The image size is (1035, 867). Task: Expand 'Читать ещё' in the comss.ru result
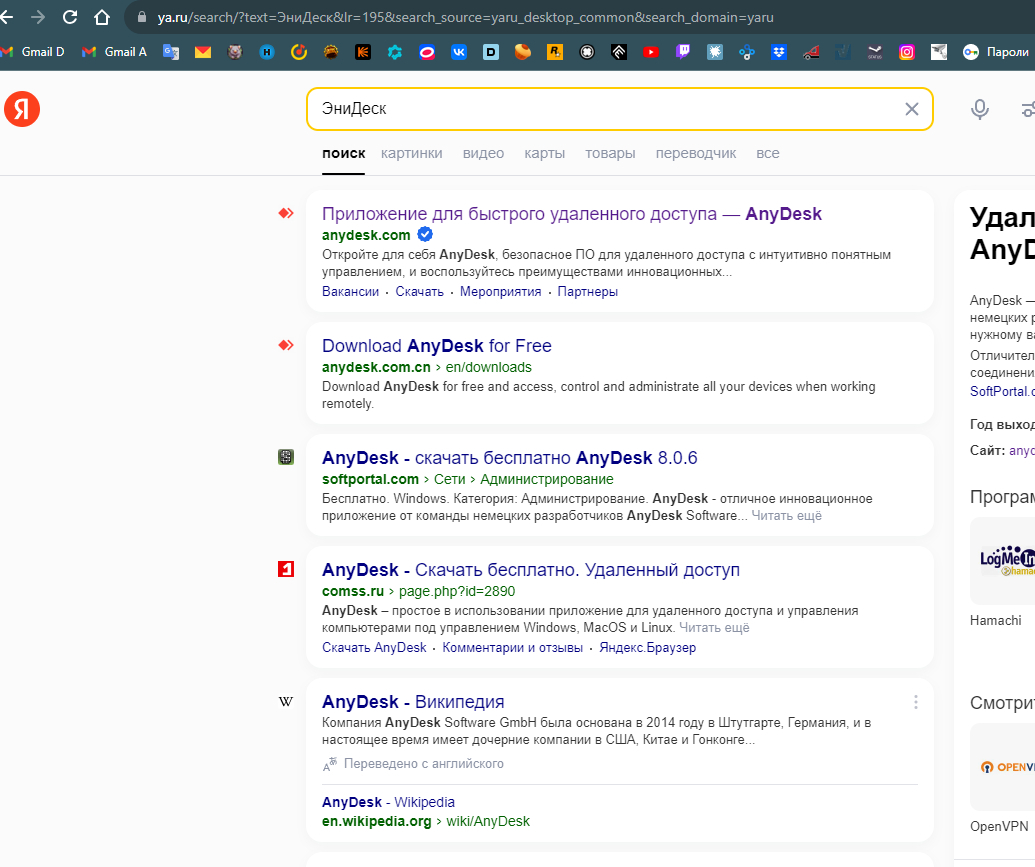click(714, 627)
